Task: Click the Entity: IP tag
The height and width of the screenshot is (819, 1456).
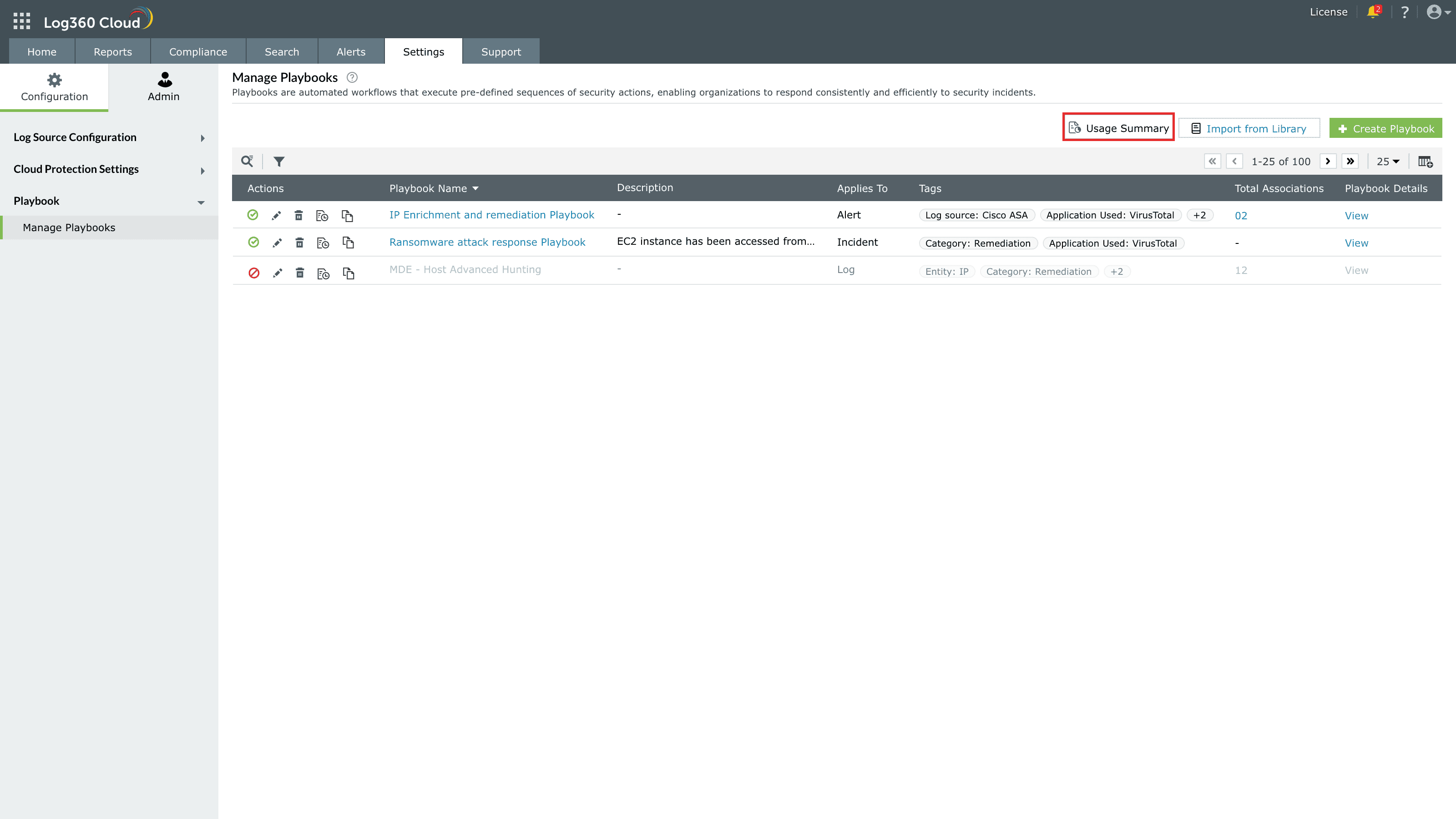Action: click(947, 271)
